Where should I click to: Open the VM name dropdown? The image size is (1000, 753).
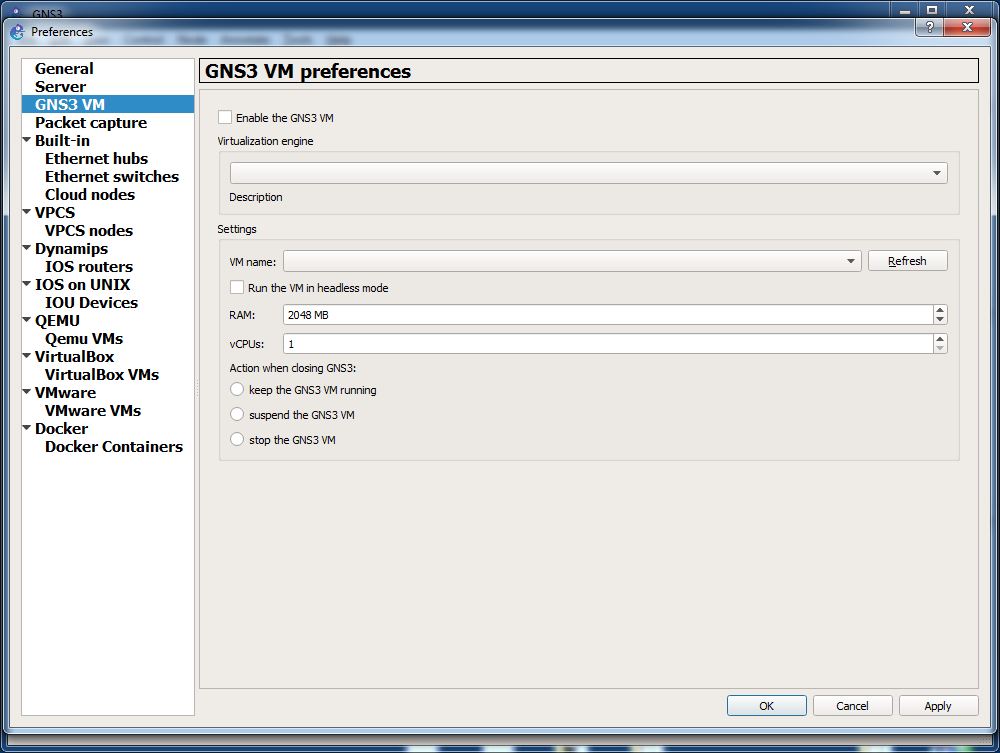572,261
